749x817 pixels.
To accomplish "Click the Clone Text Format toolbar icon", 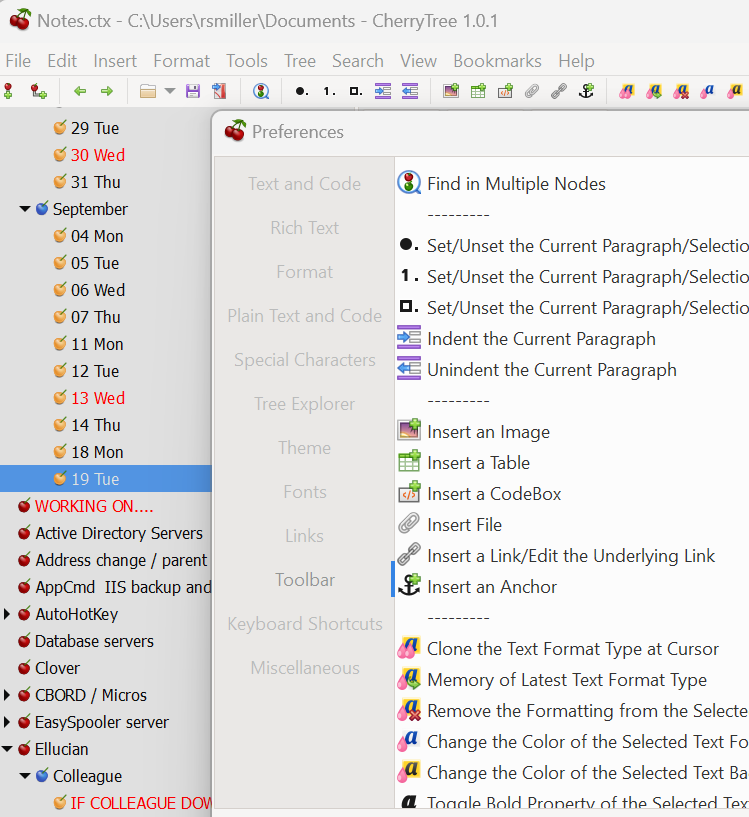I will (x=627, y=91).
